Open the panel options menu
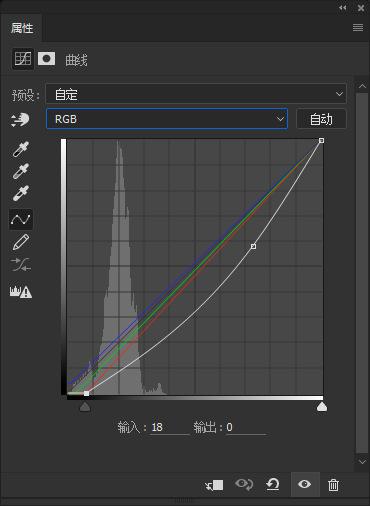The image size is (370, 506). [358, 27]
